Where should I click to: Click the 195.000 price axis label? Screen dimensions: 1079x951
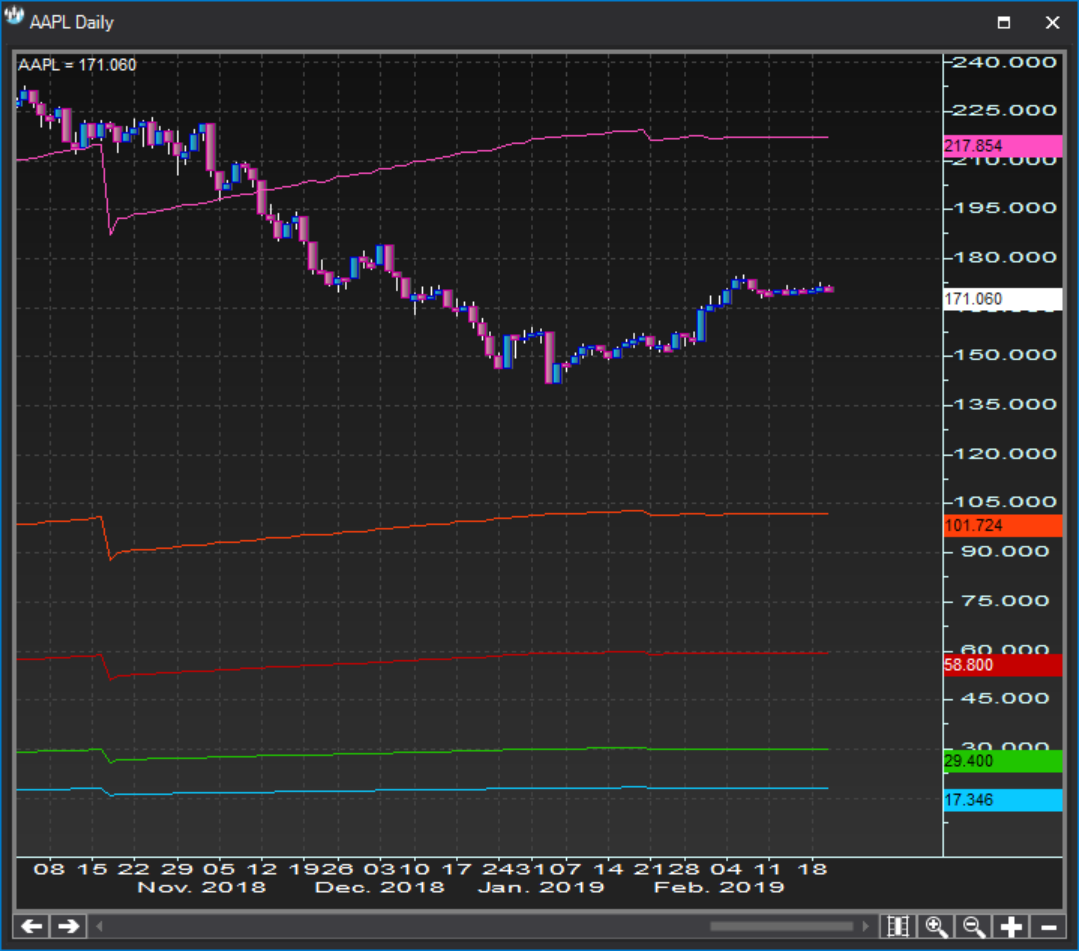click(1005, 208)
